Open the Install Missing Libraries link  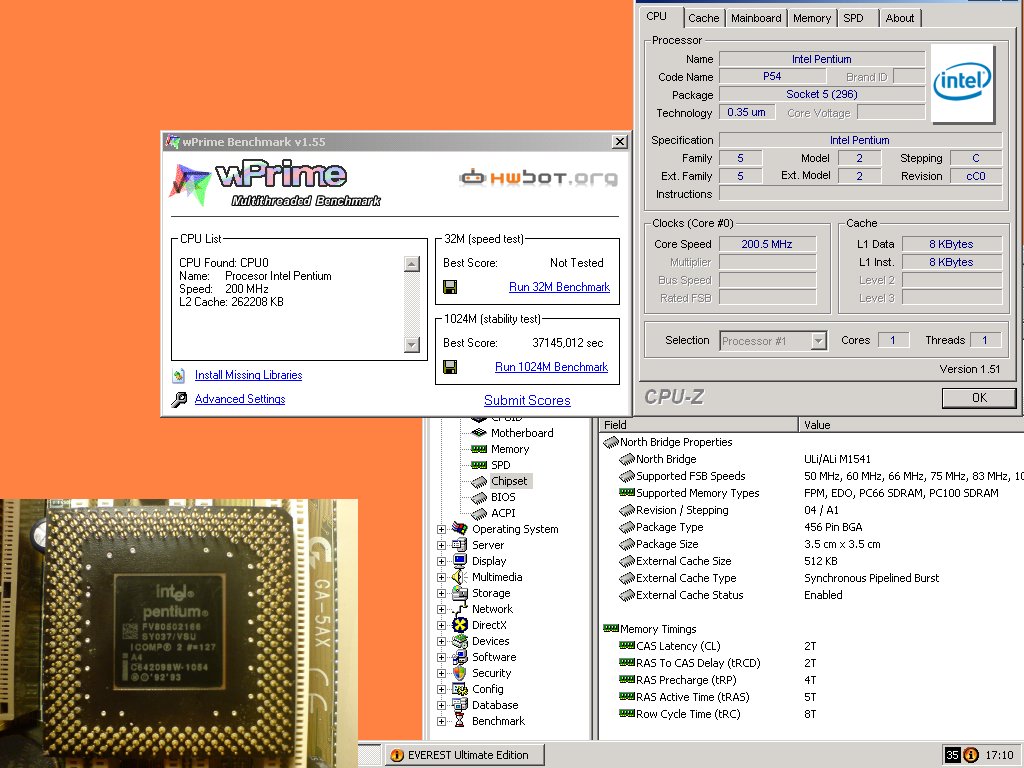click(x=248, y=375)
